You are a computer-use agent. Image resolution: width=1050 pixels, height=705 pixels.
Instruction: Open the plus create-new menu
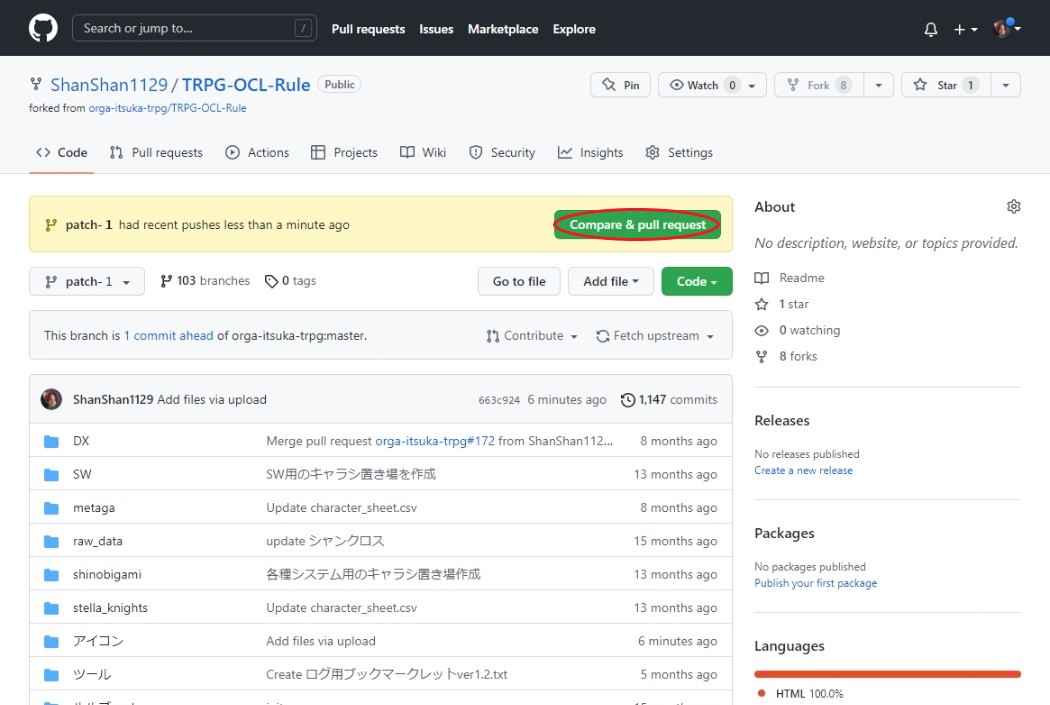tap(966, 29)
